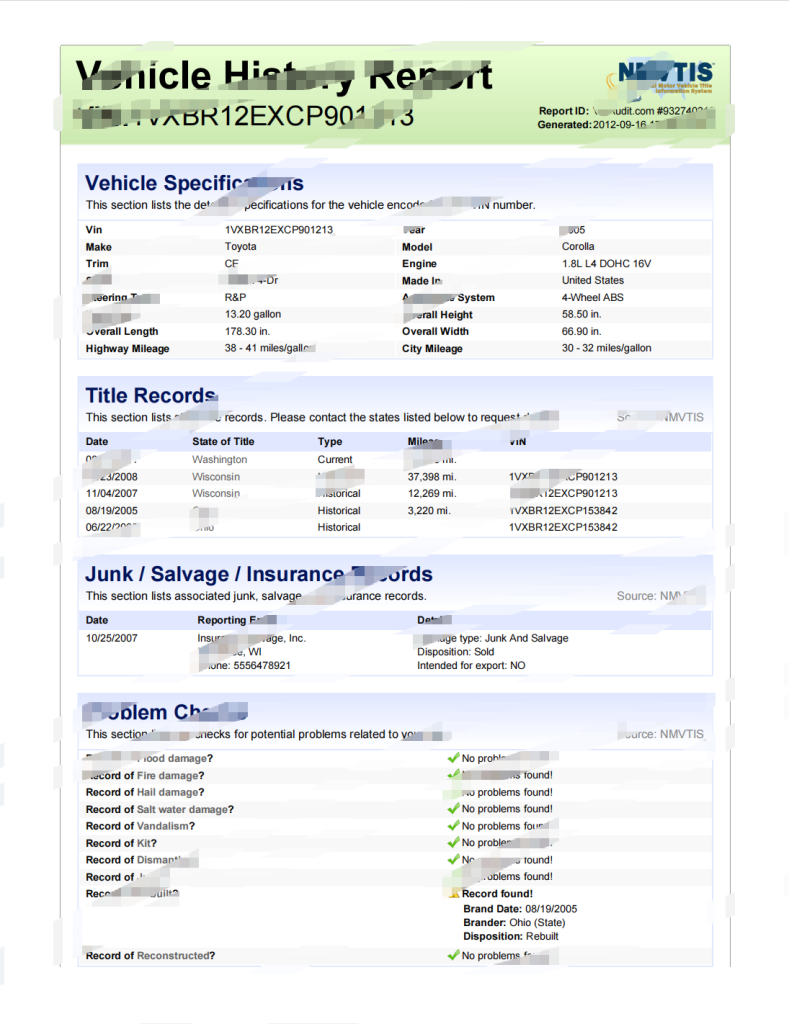Click the green checkmark in the Fire damage row
789x1024 pixels.
(454, 775)
